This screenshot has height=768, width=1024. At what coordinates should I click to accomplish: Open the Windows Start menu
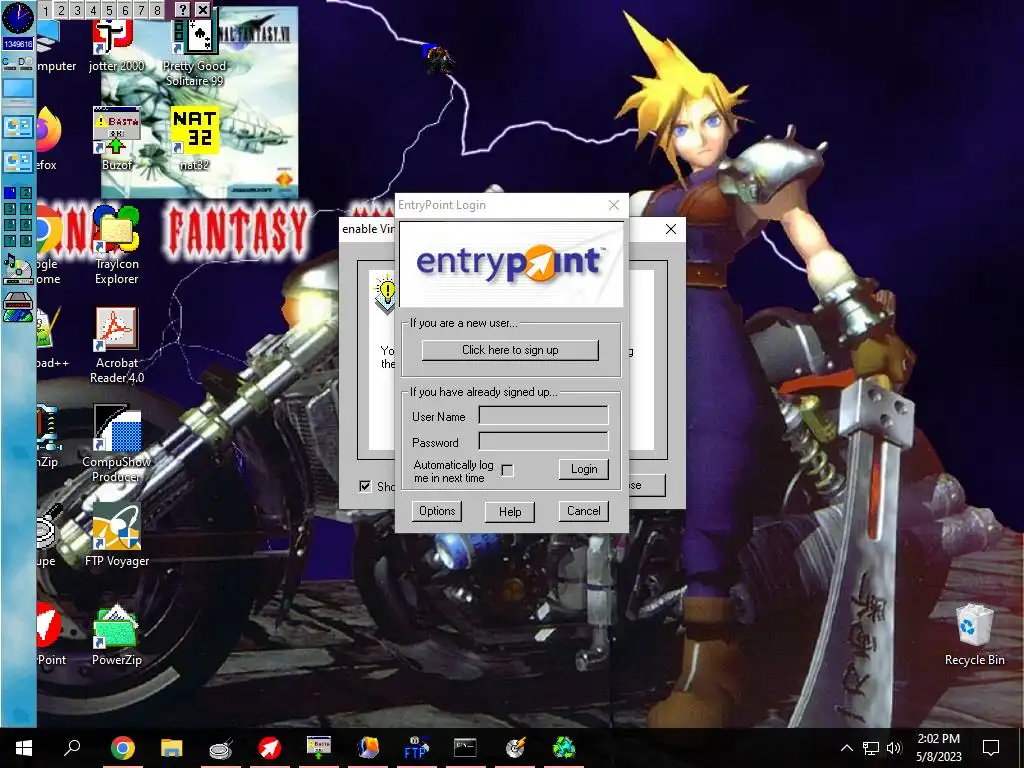pyautogui.click(x=24, y=748)
